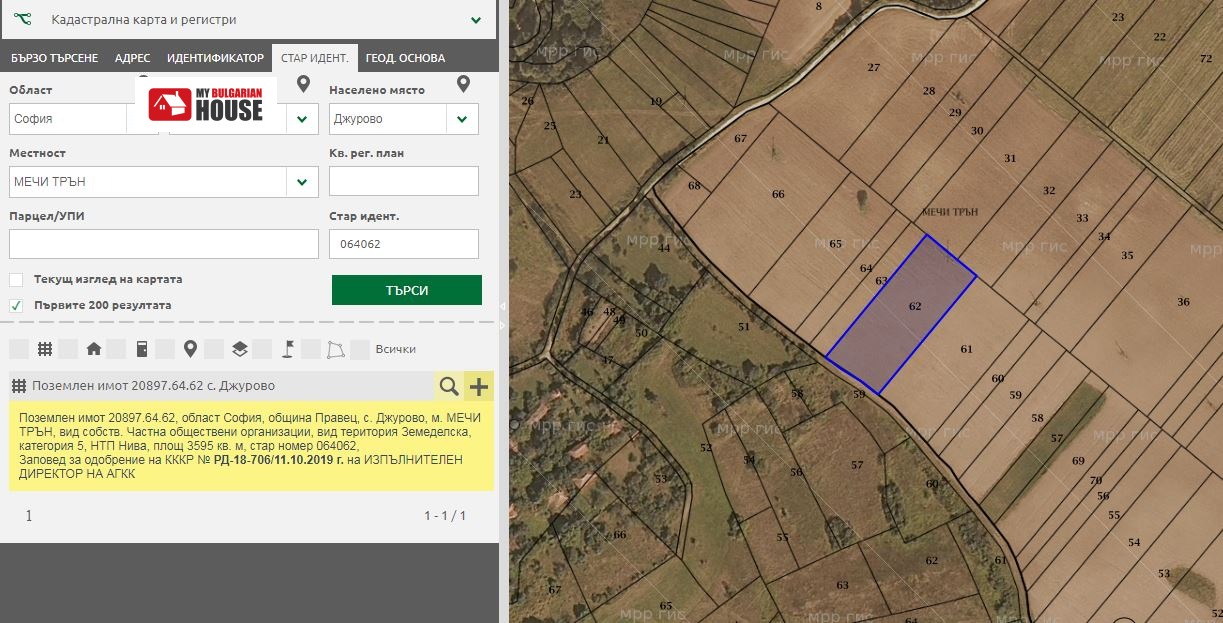Open the 'ГЕОД. ОСНОВА' tab

(x=405, y=58)
